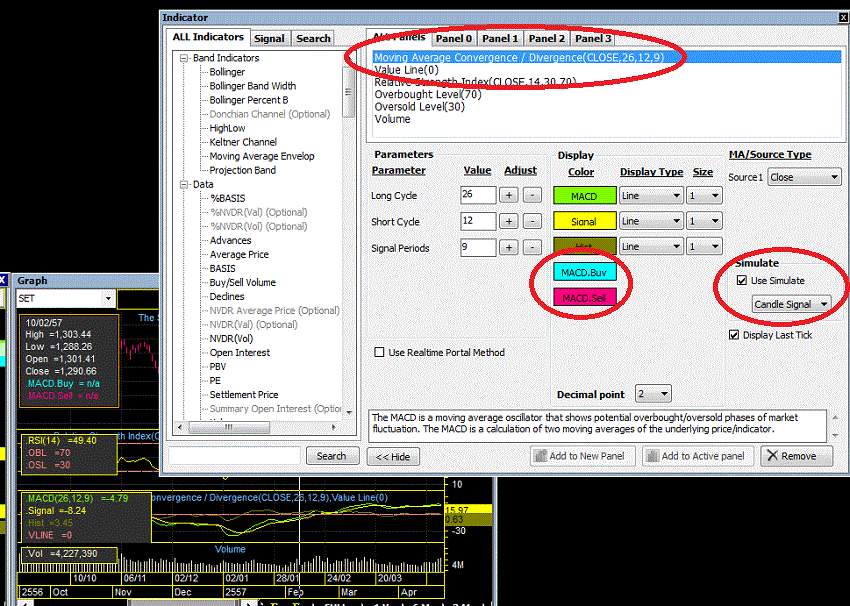
Task: Switch to the Signal indicators tab
Action: point(269,39)
